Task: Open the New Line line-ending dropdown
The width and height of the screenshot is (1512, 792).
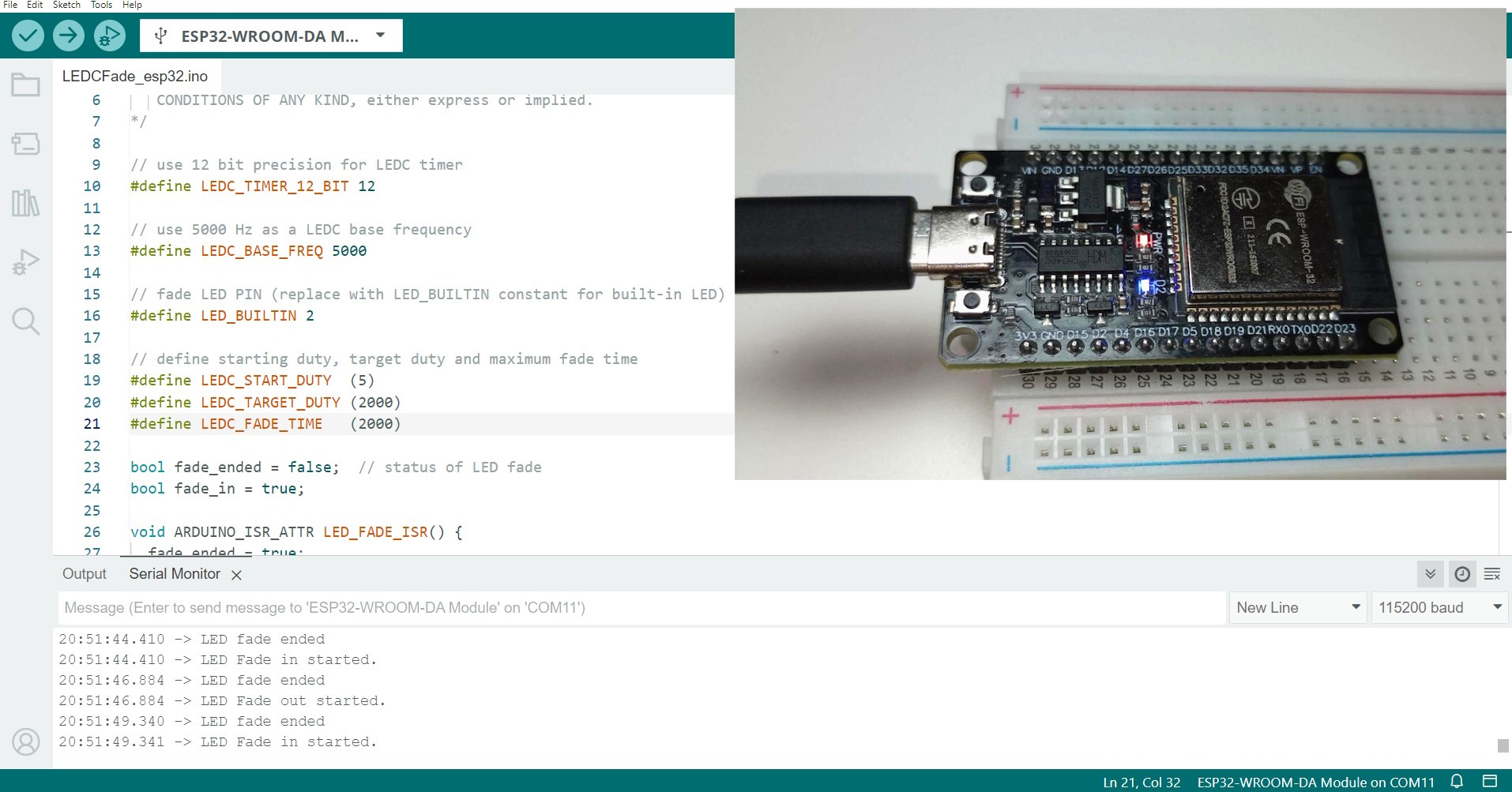Action: coord(1298,607)
